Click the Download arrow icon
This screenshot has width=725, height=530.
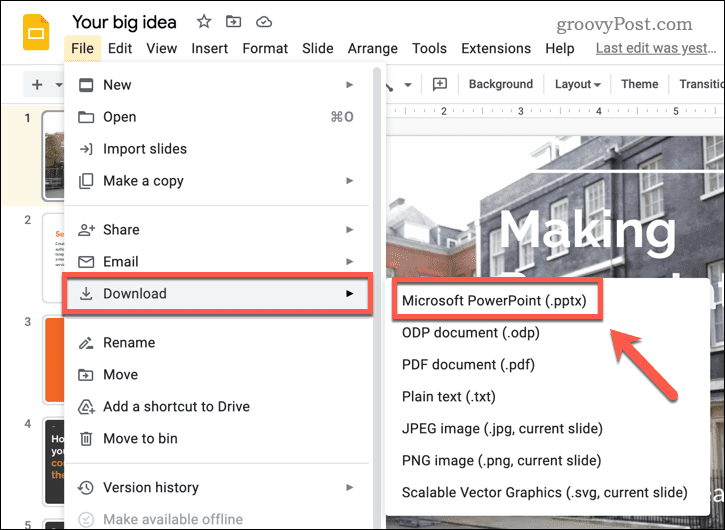point(86,293)
